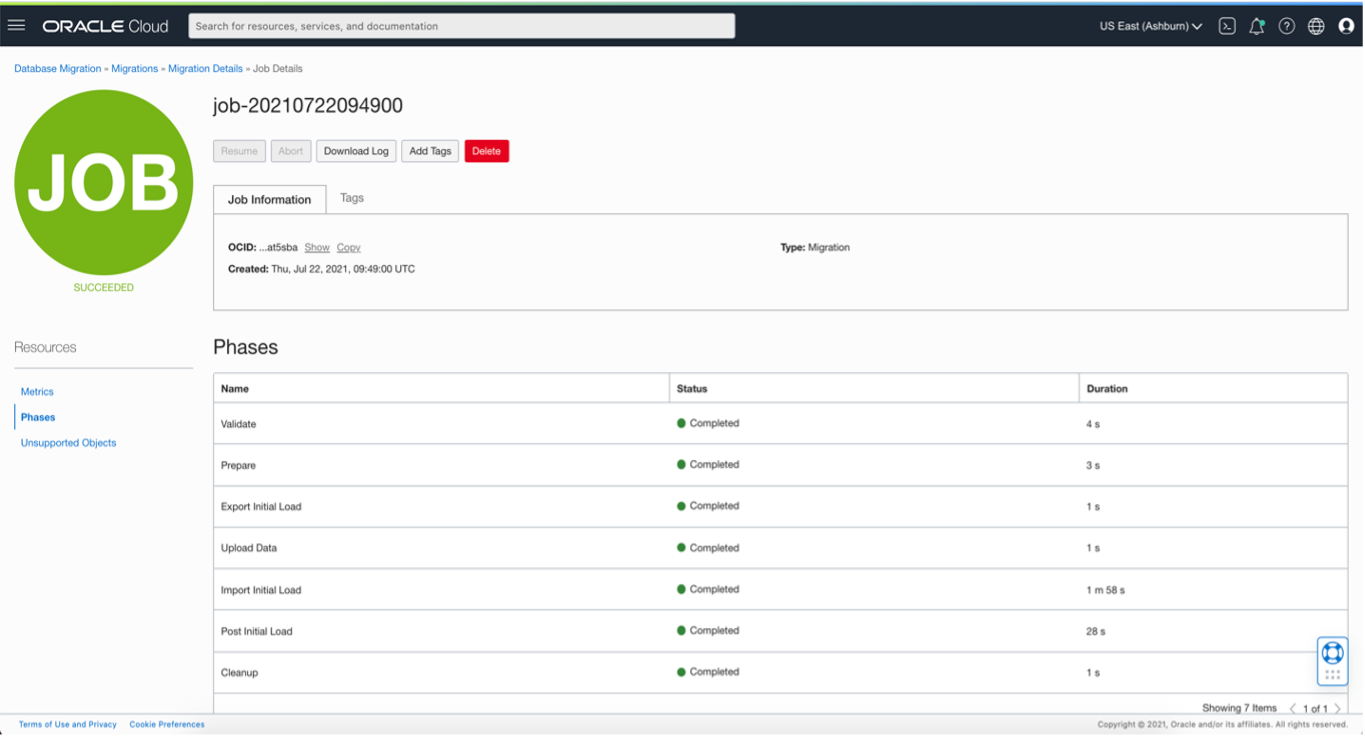1365x739 pixels.
Task: Open the language selection globe
Action: 1316,25
